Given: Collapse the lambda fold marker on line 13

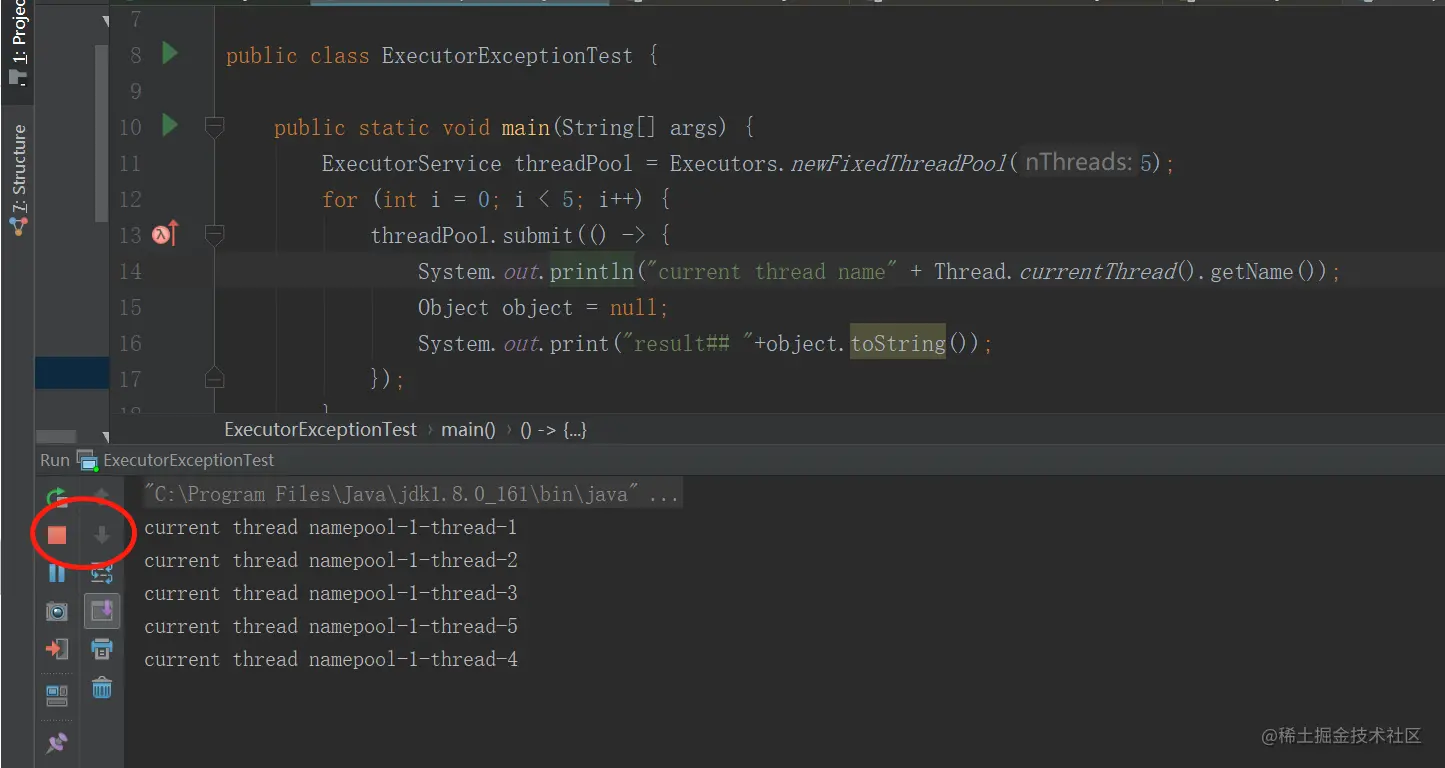Looking at the screenshot, I should tap(214, 235).
